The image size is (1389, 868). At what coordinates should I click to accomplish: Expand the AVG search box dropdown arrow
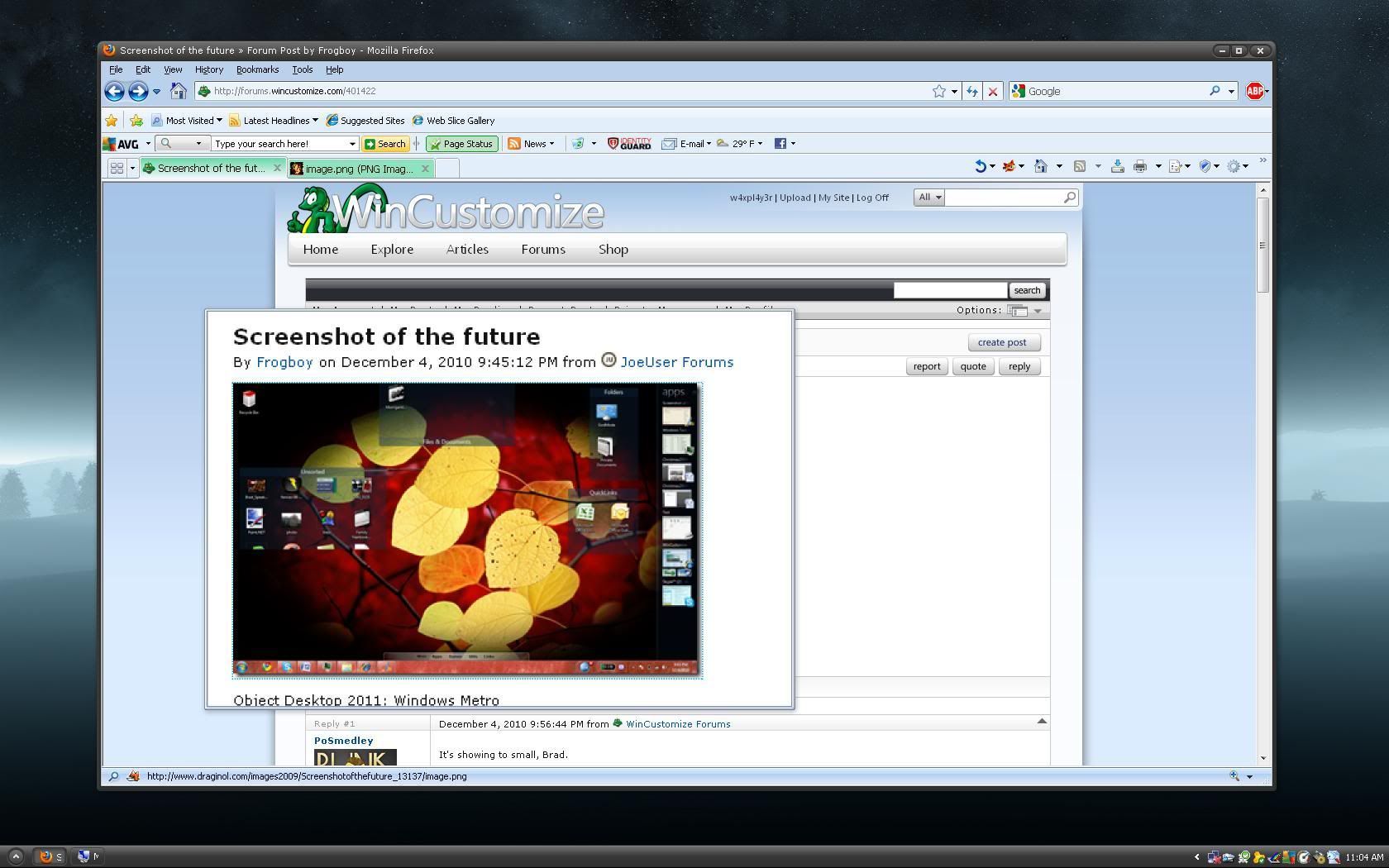pyautogui.click(x=353, y=144)
